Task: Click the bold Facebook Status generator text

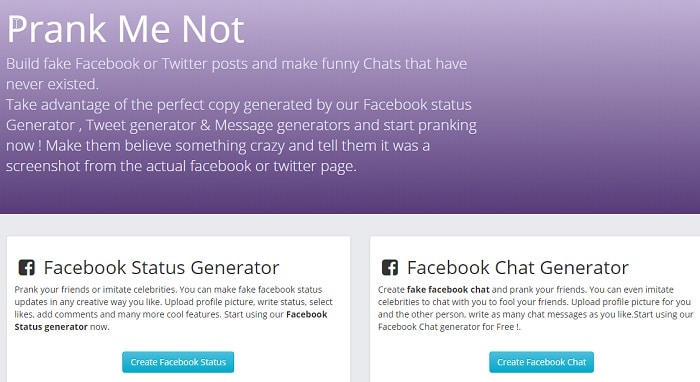Action: pos(171,320)
